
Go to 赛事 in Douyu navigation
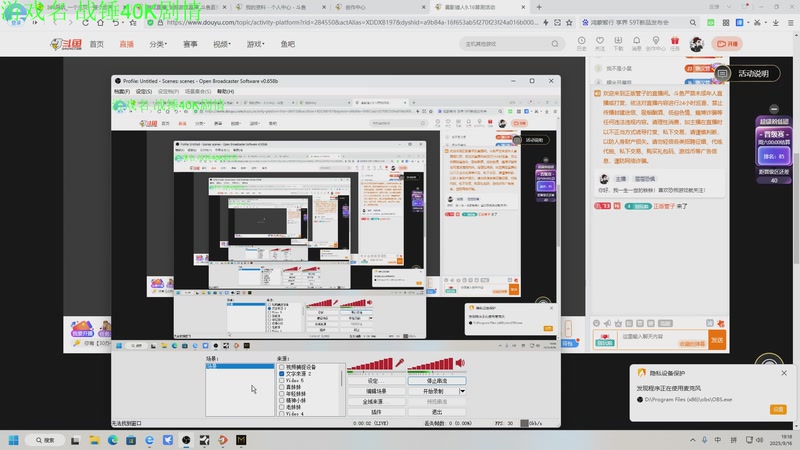point(190,44)
